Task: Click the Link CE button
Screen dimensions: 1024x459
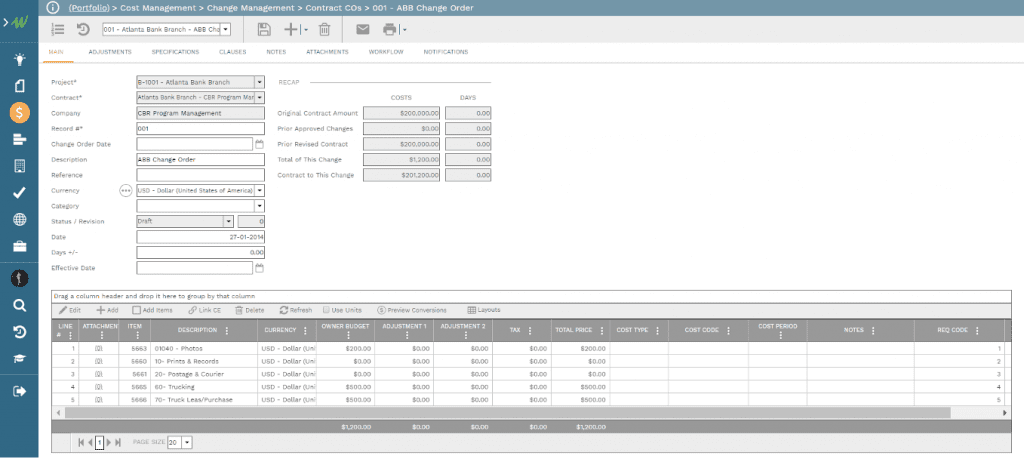Action: 204,310
